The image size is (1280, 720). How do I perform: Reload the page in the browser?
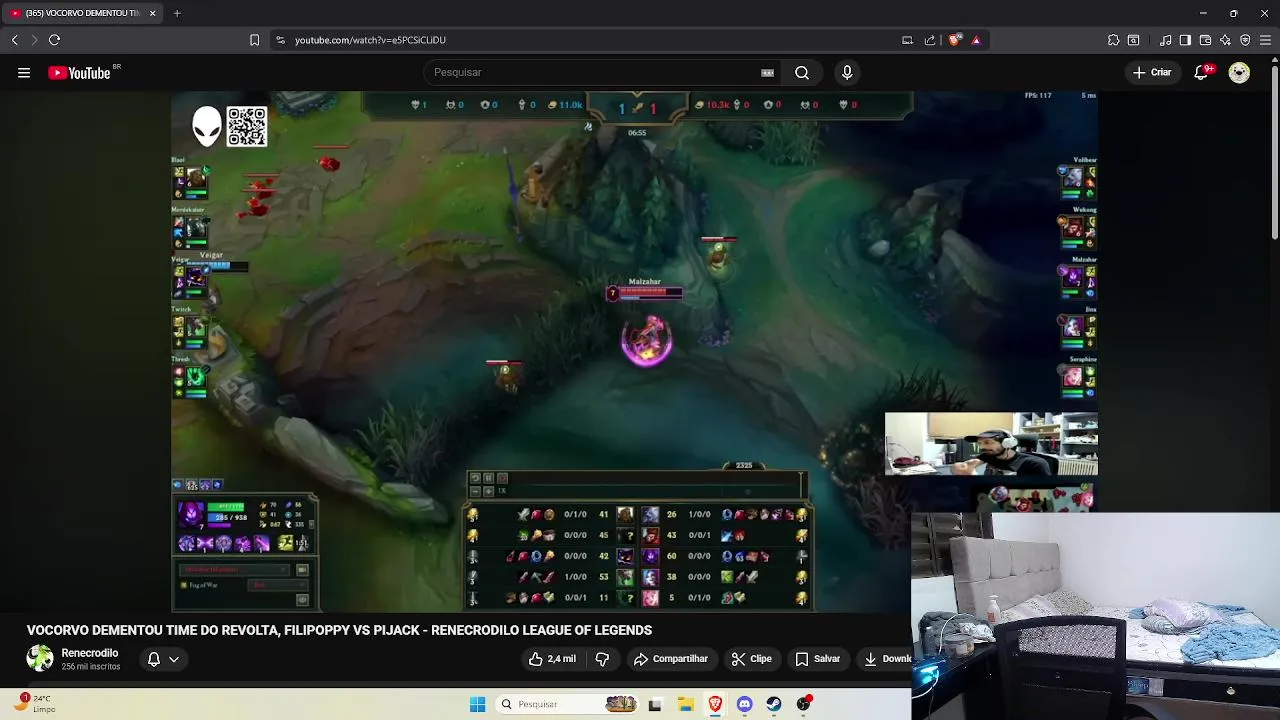click(54, 40)
